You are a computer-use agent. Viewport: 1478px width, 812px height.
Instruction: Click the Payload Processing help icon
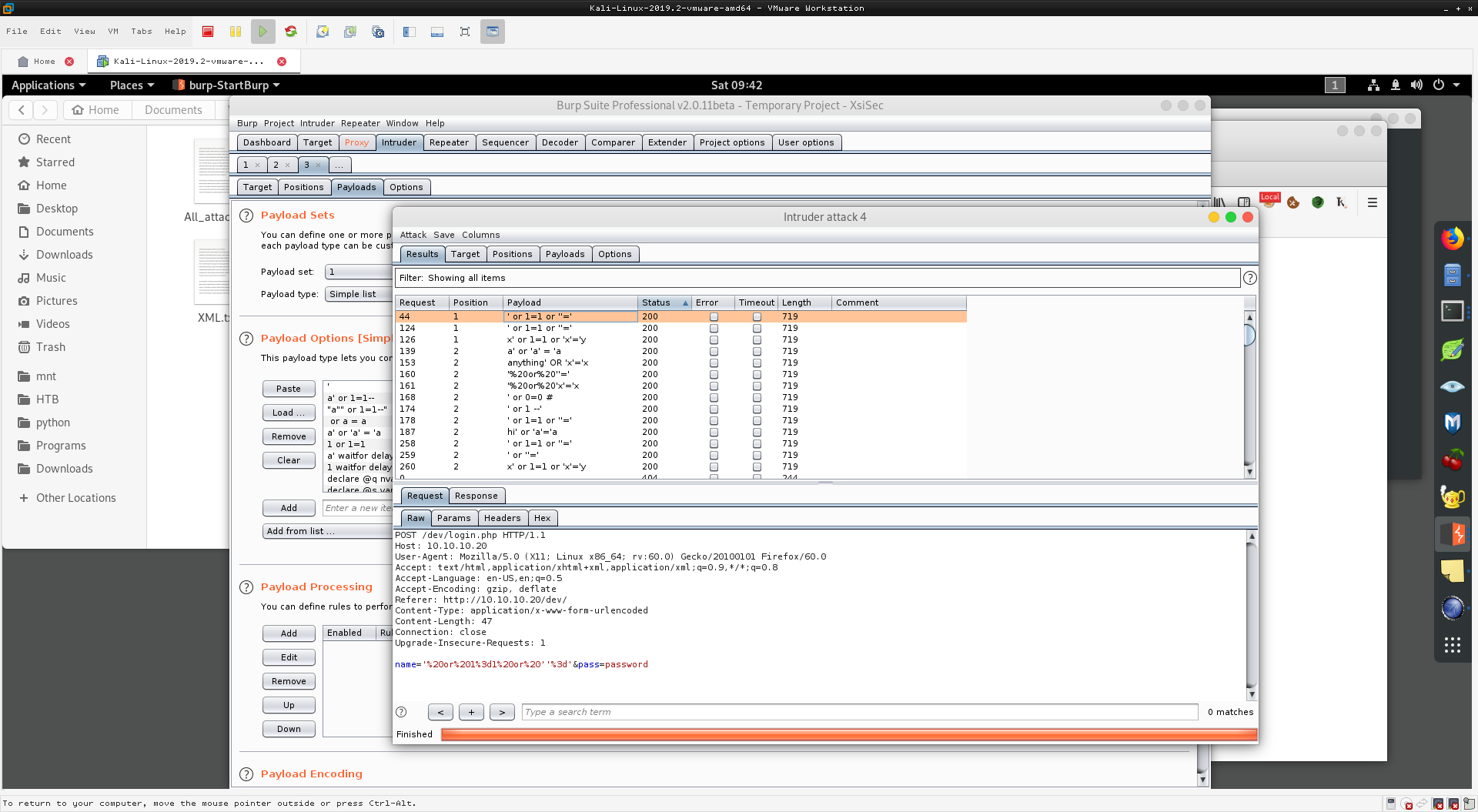click(x=246, y=587)
